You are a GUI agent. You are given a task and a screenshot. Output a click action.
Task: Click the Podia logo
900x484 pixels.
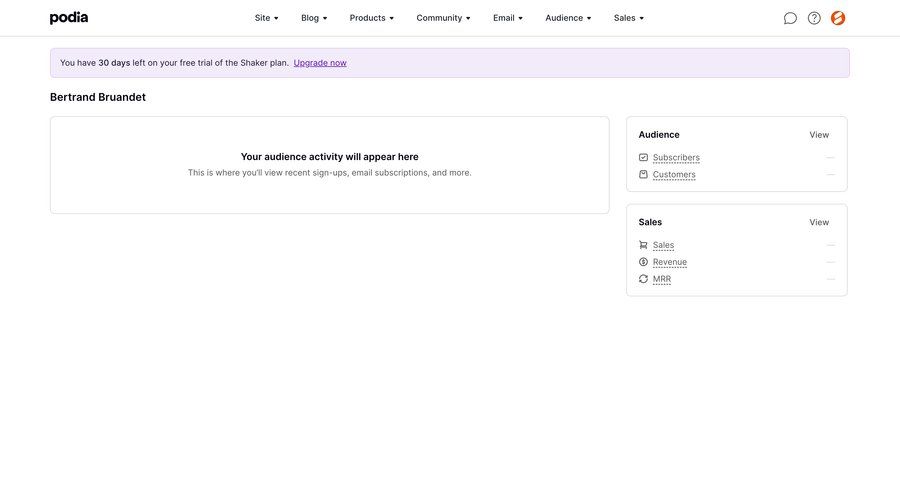pos(69,18)
